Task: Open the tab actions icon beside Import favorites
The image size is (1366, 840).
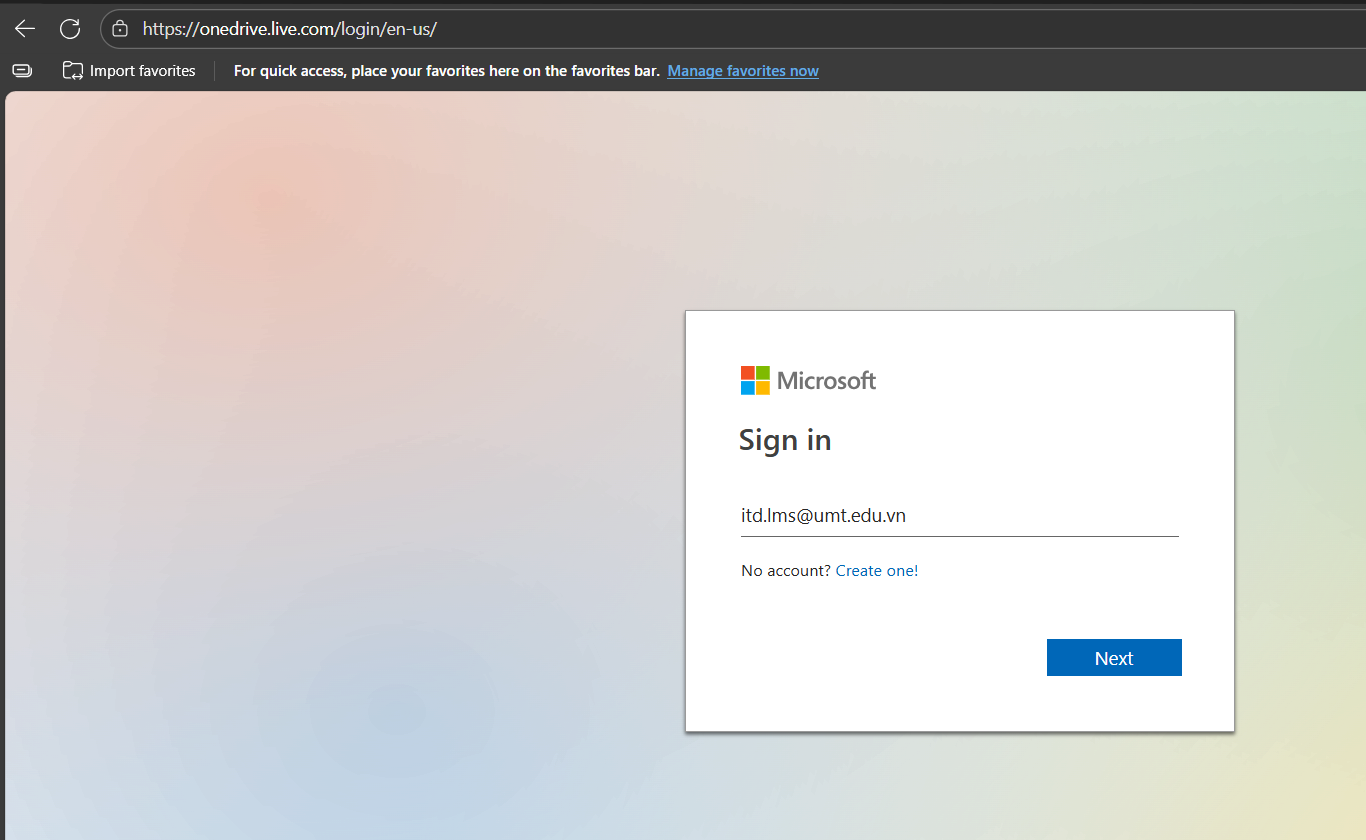Action: (x=22, y=71)
